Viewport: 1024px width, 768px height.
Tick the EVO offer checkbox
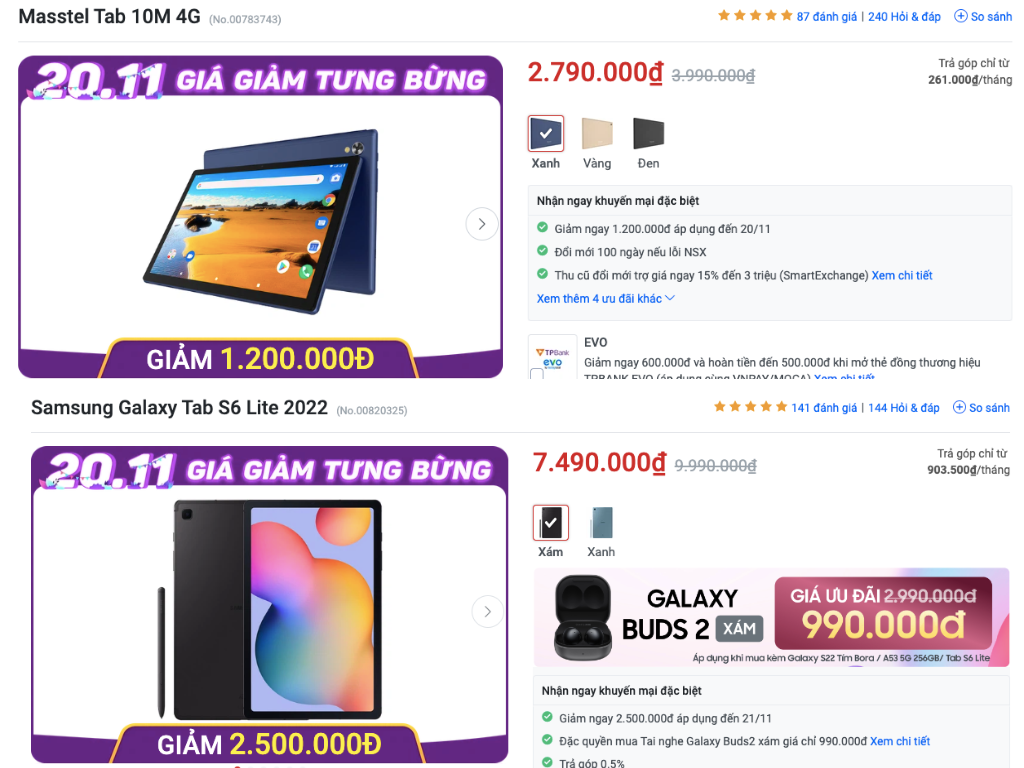pyautogui.click(x=537, y=374)
